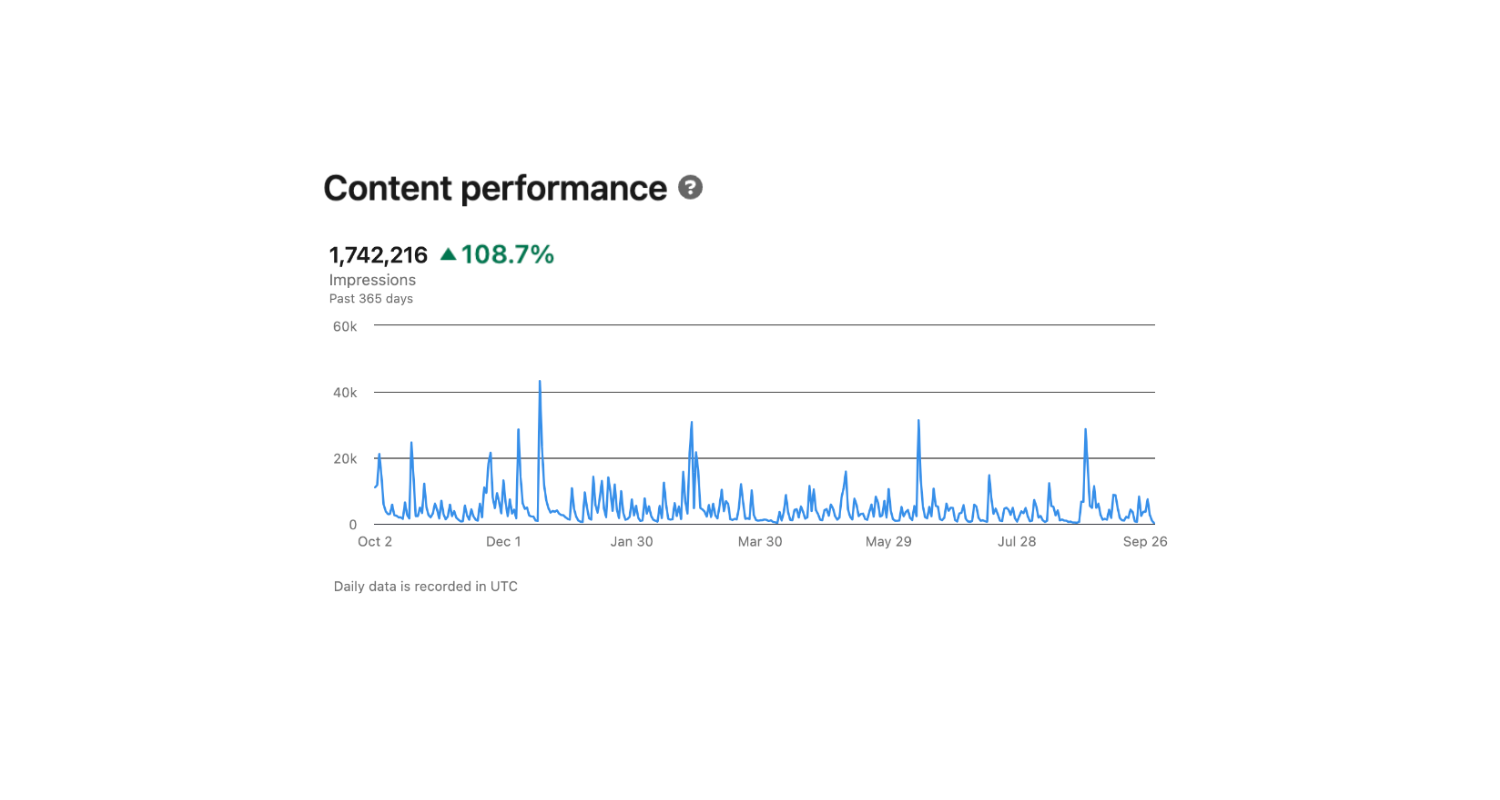Click the Jan 30 date label
Viewport: 1500px width, 800px height.
[x=631, y=542]
